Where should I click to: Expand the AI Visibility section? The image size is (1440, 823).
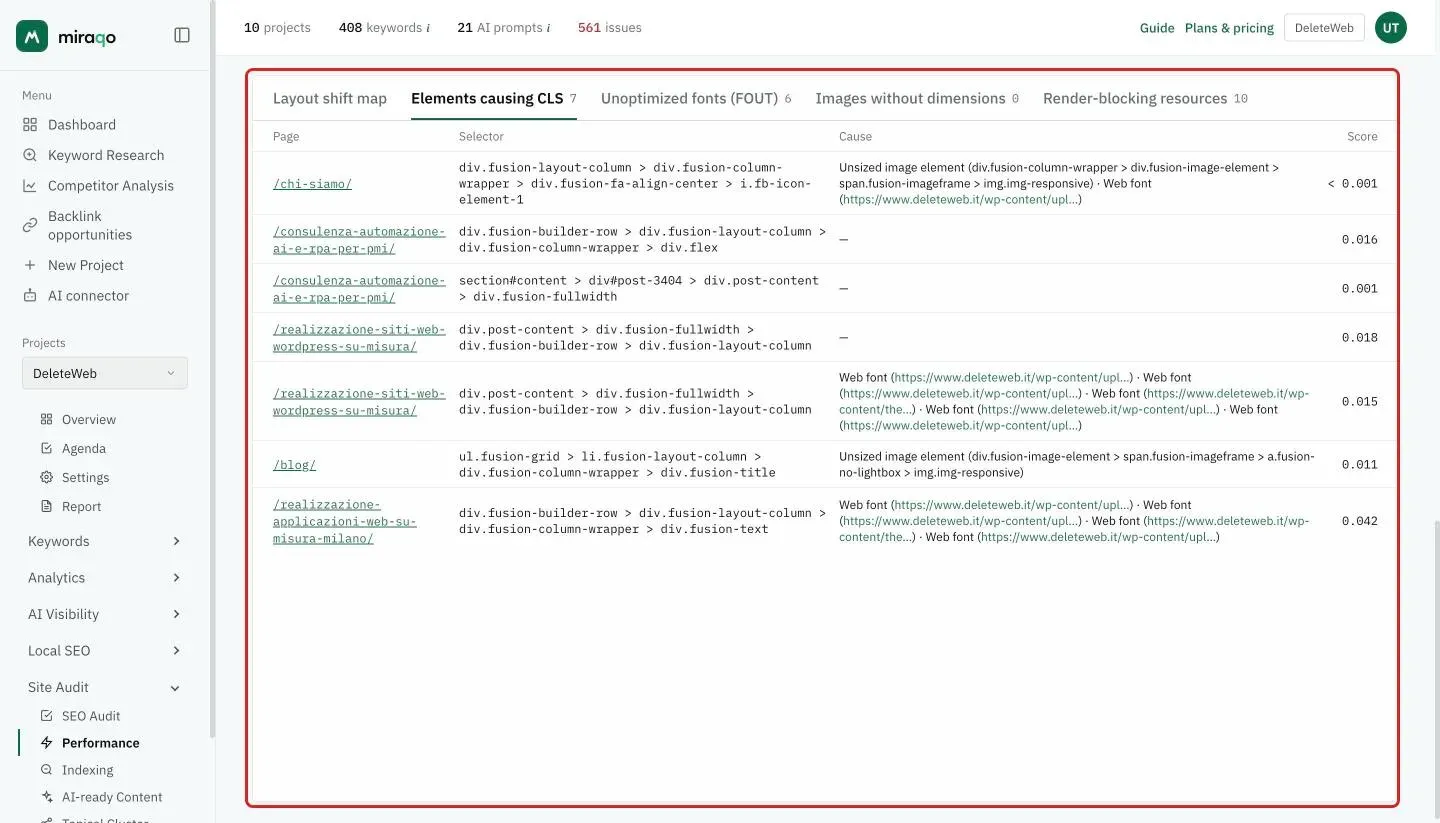[x=105, y=614]
